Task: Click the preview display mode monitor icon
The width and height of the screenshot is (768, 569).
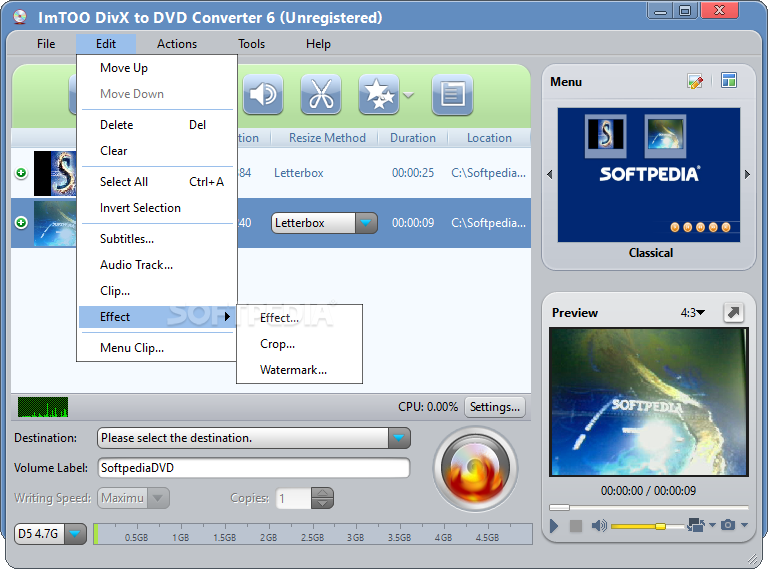Action: (x=696, y=525)
